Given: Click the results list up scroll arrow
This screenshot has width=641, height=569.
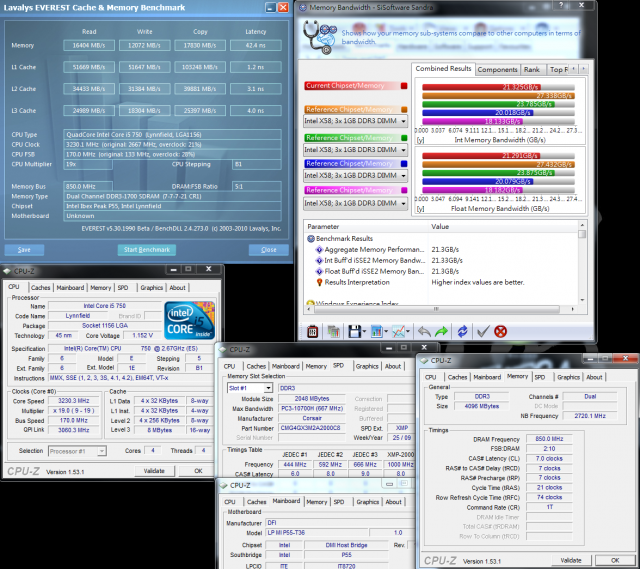Looking at the screenshot, I should click(x=582, y=225).
